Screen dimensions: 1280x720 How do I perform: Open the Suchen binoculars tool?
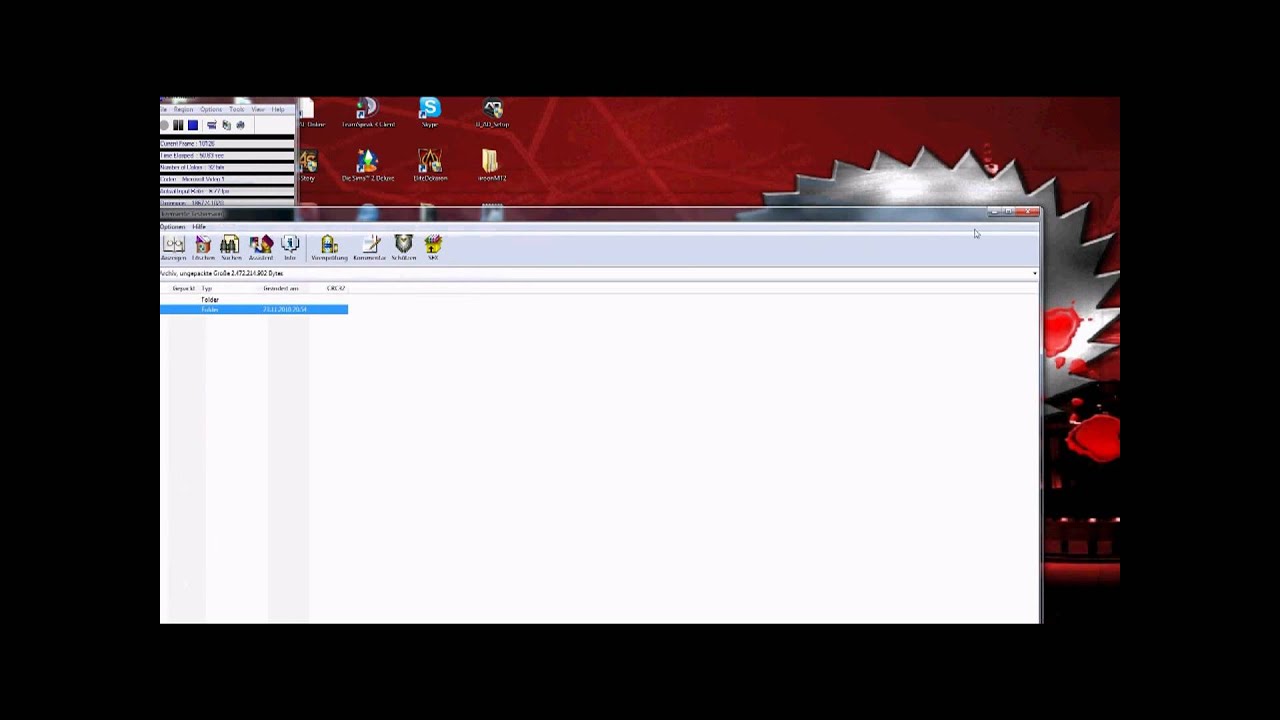coord(231,248)
